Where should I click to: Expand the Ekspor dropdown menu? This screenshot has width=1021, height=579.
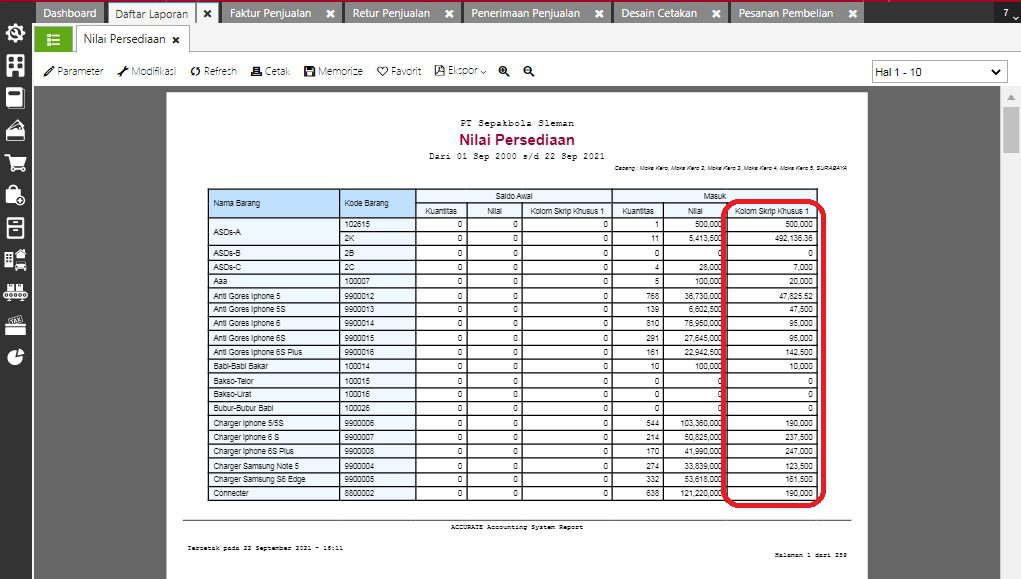pos(460,71)
